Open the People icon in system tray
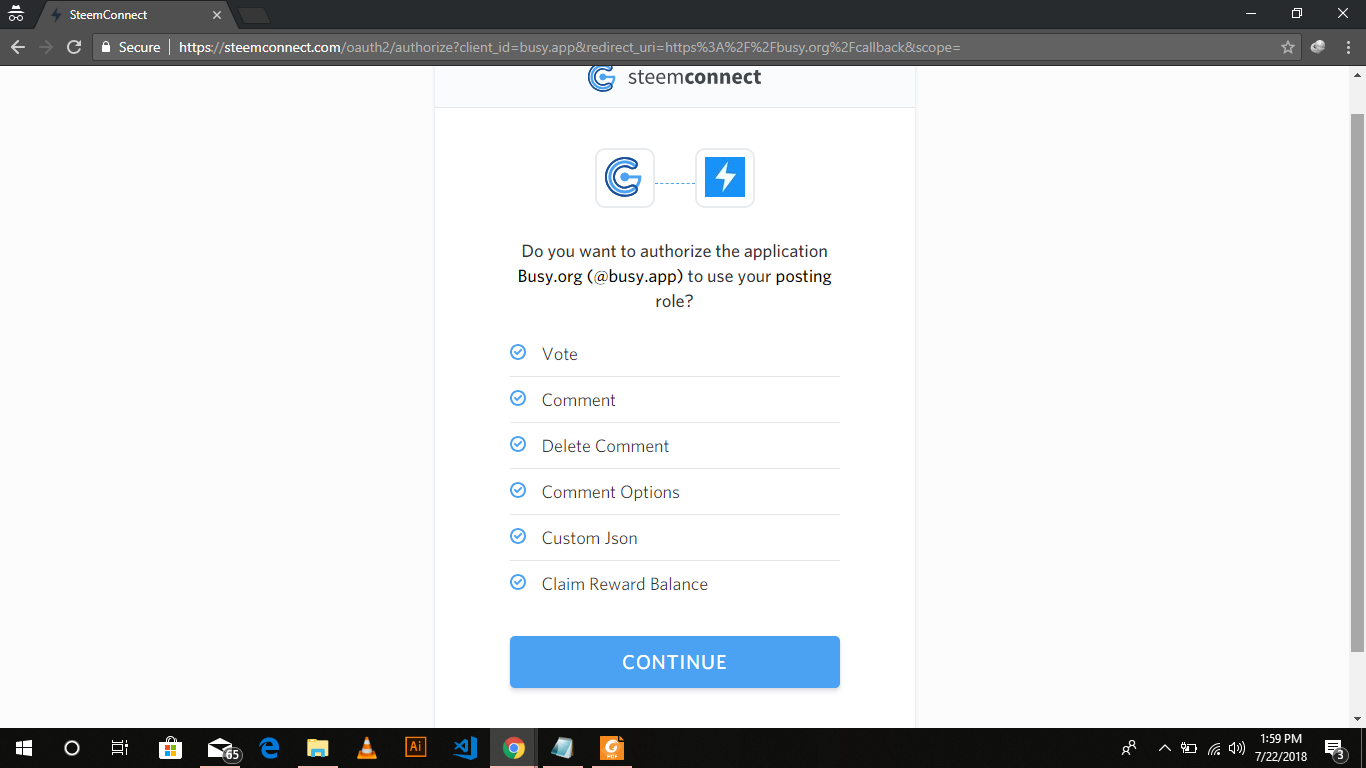Viewport: 1366px width, 768px height. click(1129, 748)
